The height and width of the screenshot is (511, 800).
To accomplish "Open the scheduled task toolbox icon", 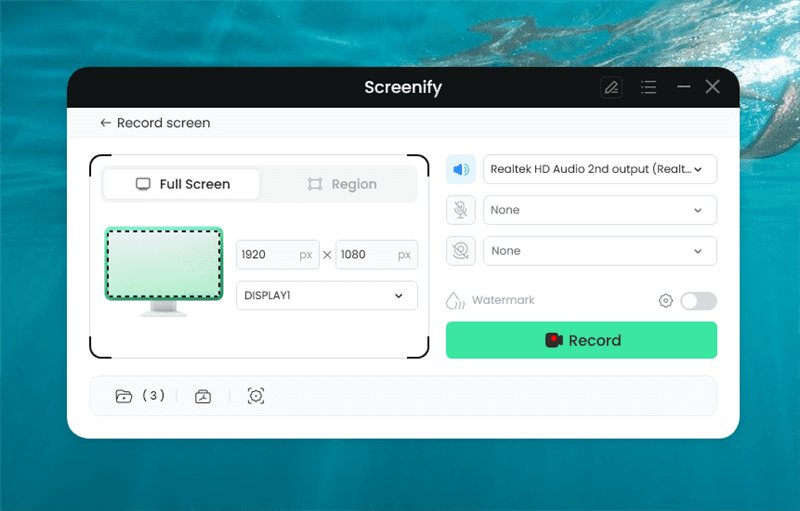I will 203,396.
